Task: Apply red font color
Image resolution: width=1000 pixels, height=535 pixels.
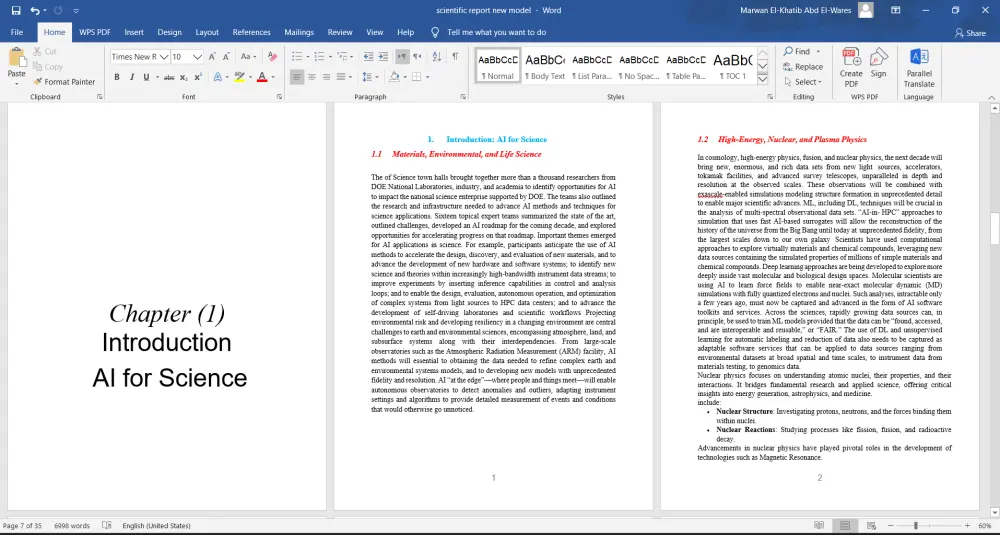Action: click(x=261, y=77)
